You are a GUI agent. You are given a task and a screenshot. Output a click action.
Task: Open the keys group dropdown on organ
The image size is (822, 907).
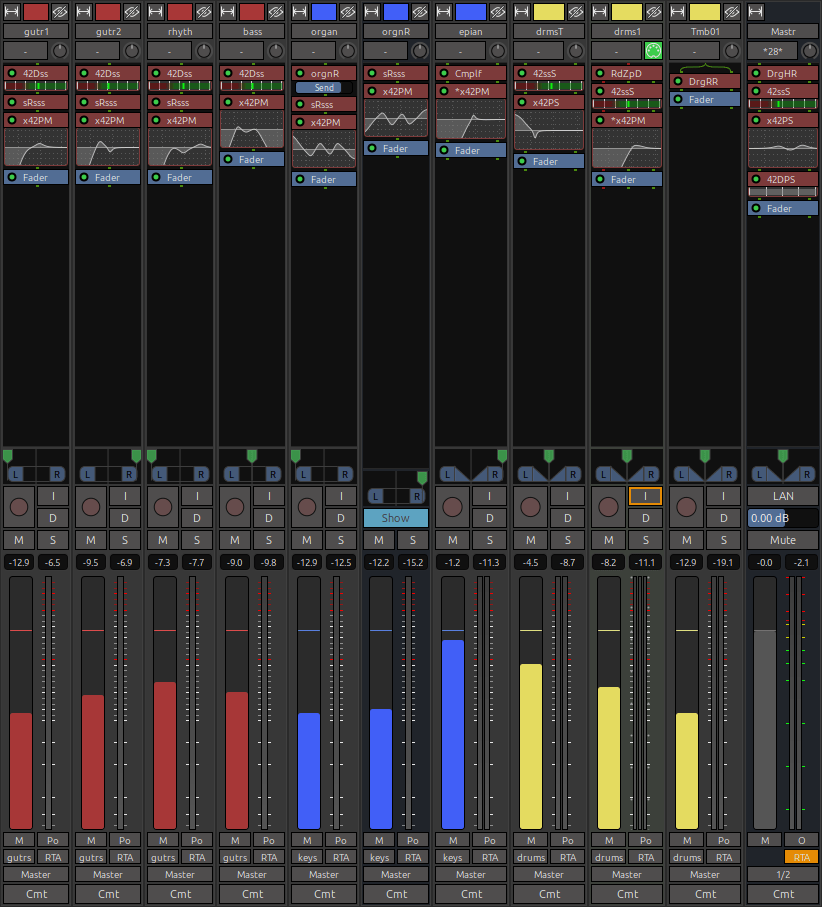(x=306, y=857)
